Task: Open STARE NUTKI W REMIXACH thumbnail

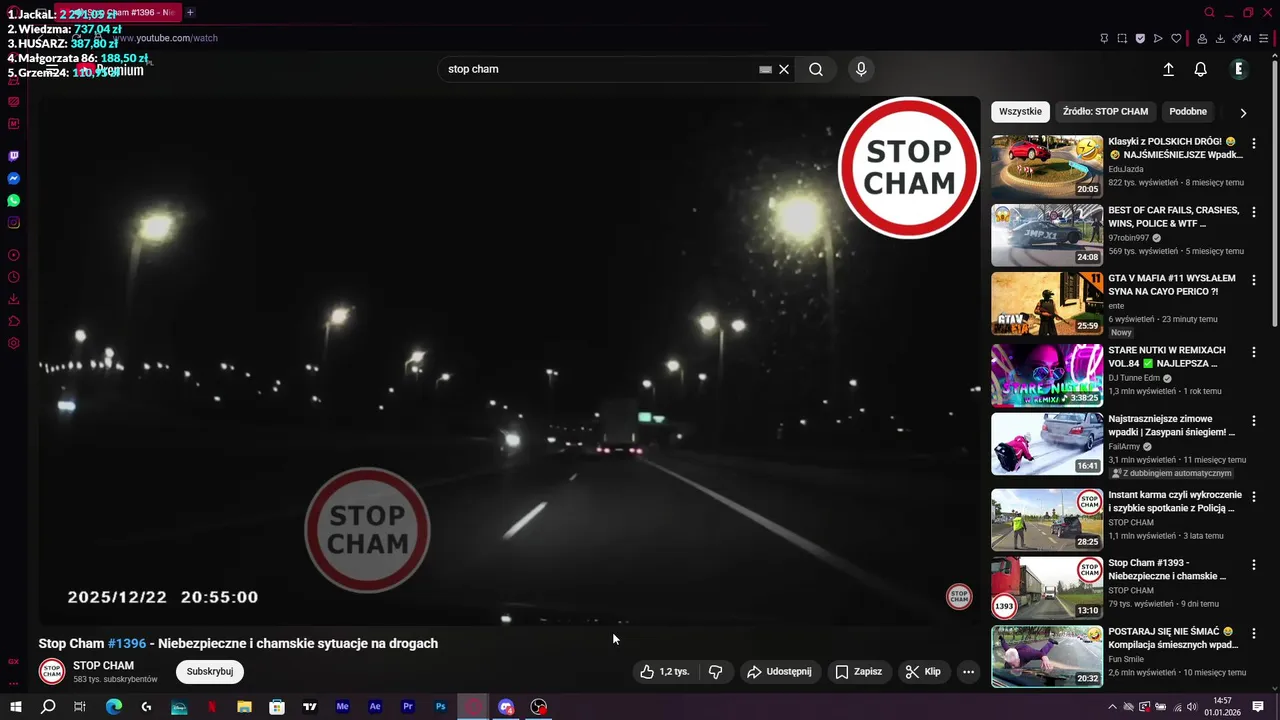Action: point(1047,375)
